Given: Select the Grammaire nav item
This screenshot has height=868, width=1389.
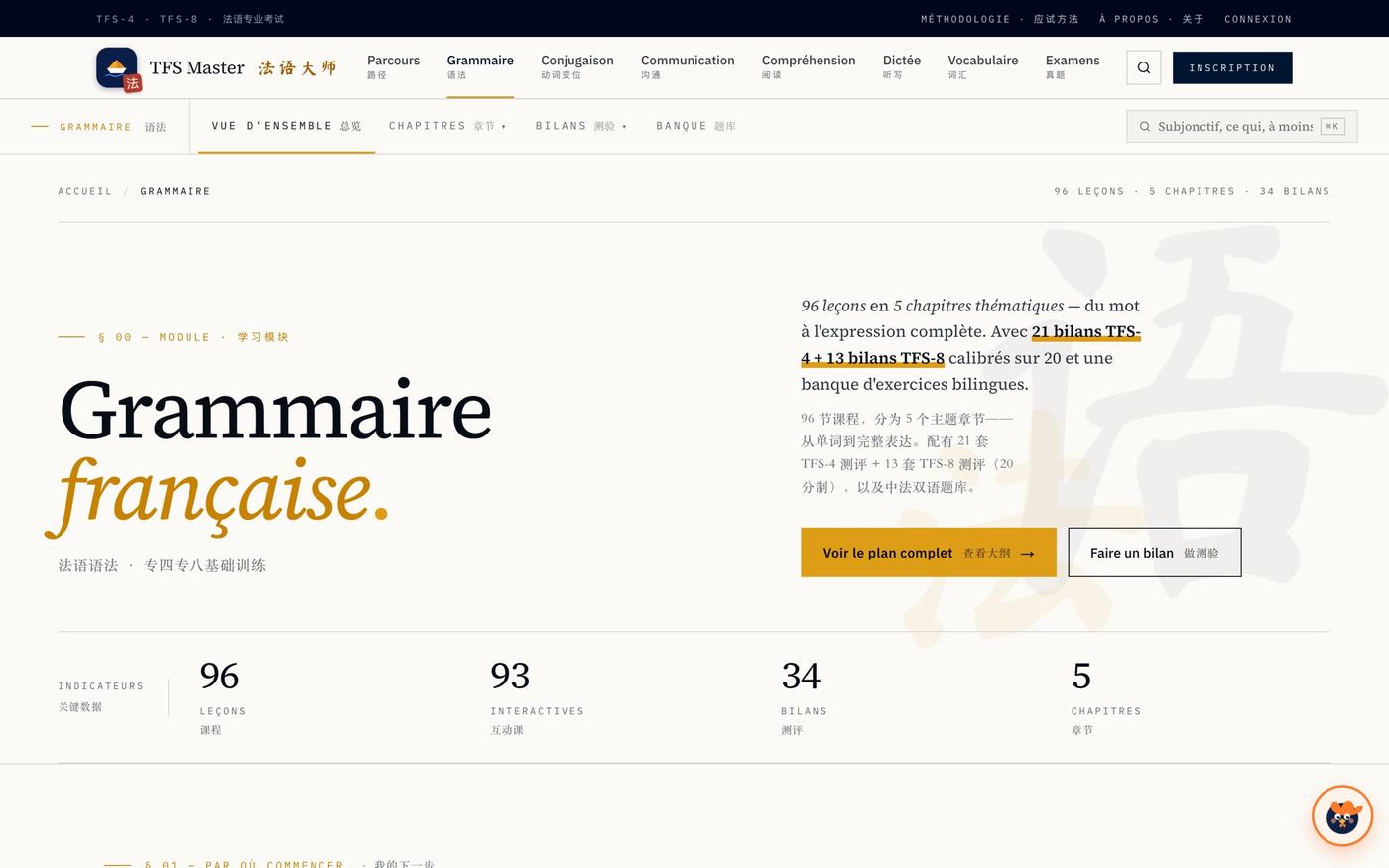Looking at the screenshot, I should pyautogui.click(x=480, y=66).
